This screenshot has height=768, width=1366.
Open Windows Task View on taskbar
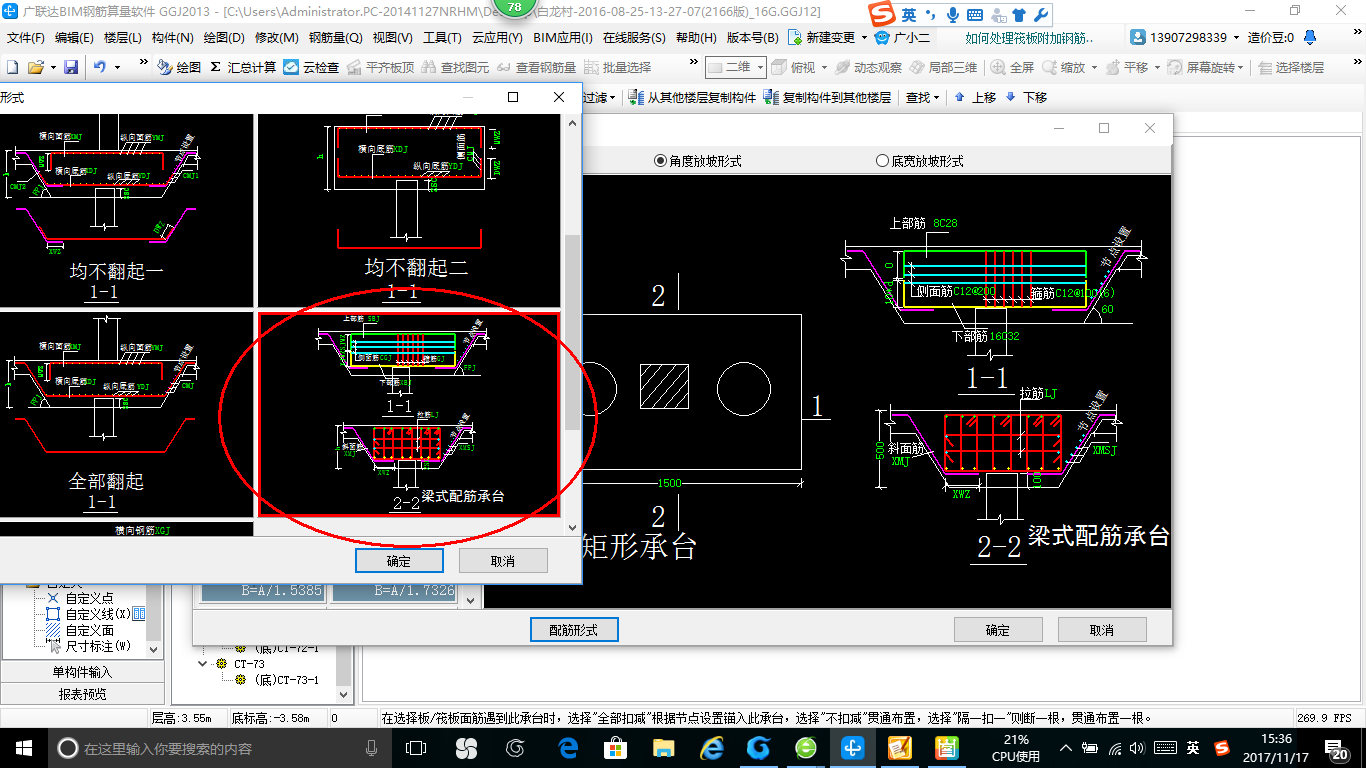[416, 748]
